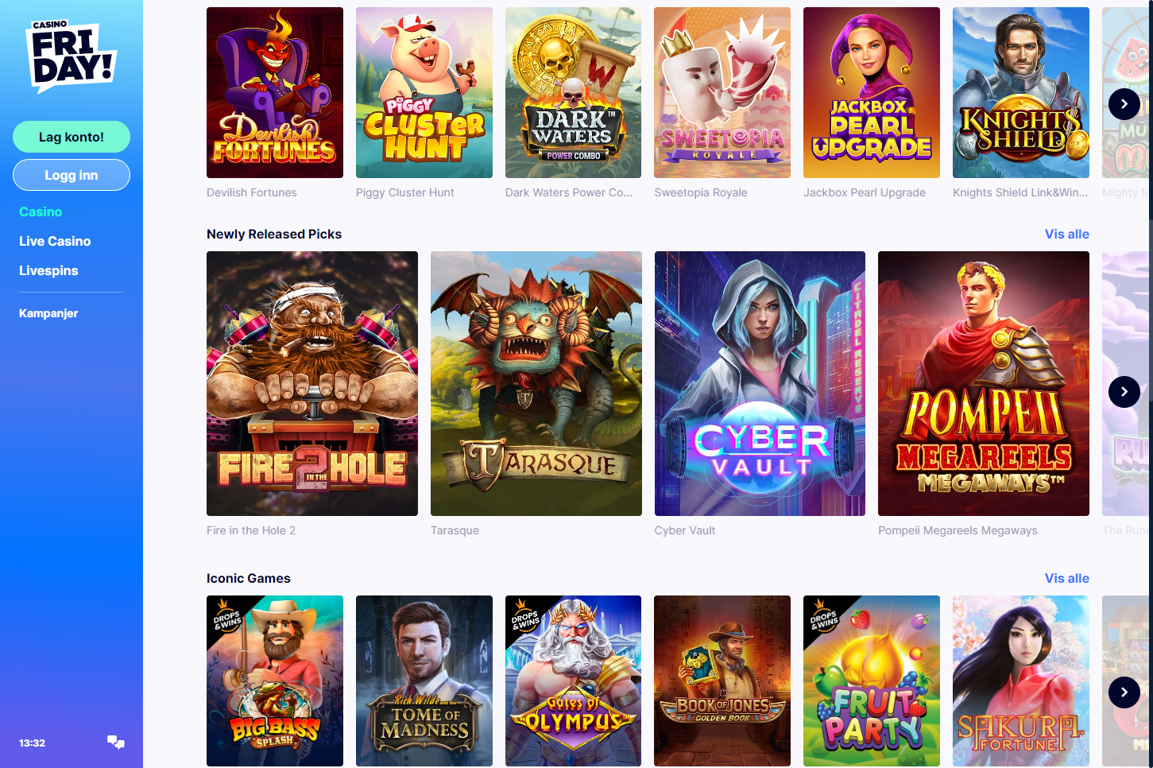
Task: Click the Casino Friday logo
Action: [x=71, y=56]
